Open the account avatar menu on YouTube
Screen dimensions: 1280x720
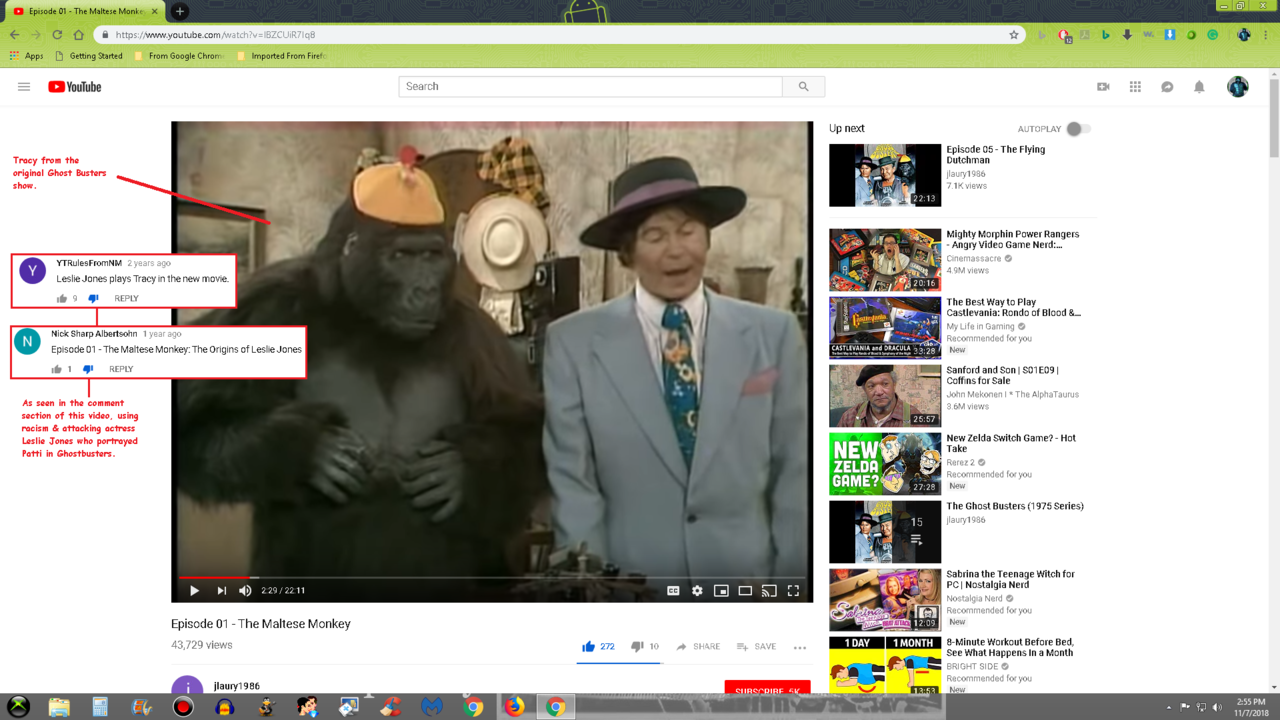point(1238,87)
